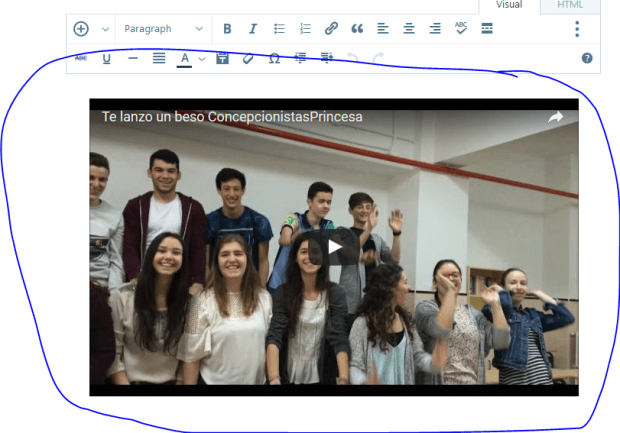
Task: Insert a bulleted list
Action: tap(279, 29)
